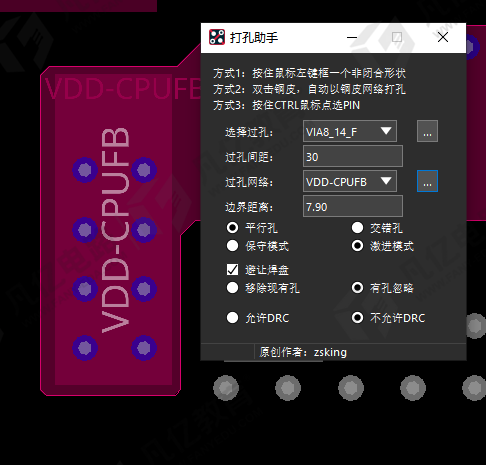Expand the VIA8_14_F via dropdown
Screen dimensions: 486x465
350,131
